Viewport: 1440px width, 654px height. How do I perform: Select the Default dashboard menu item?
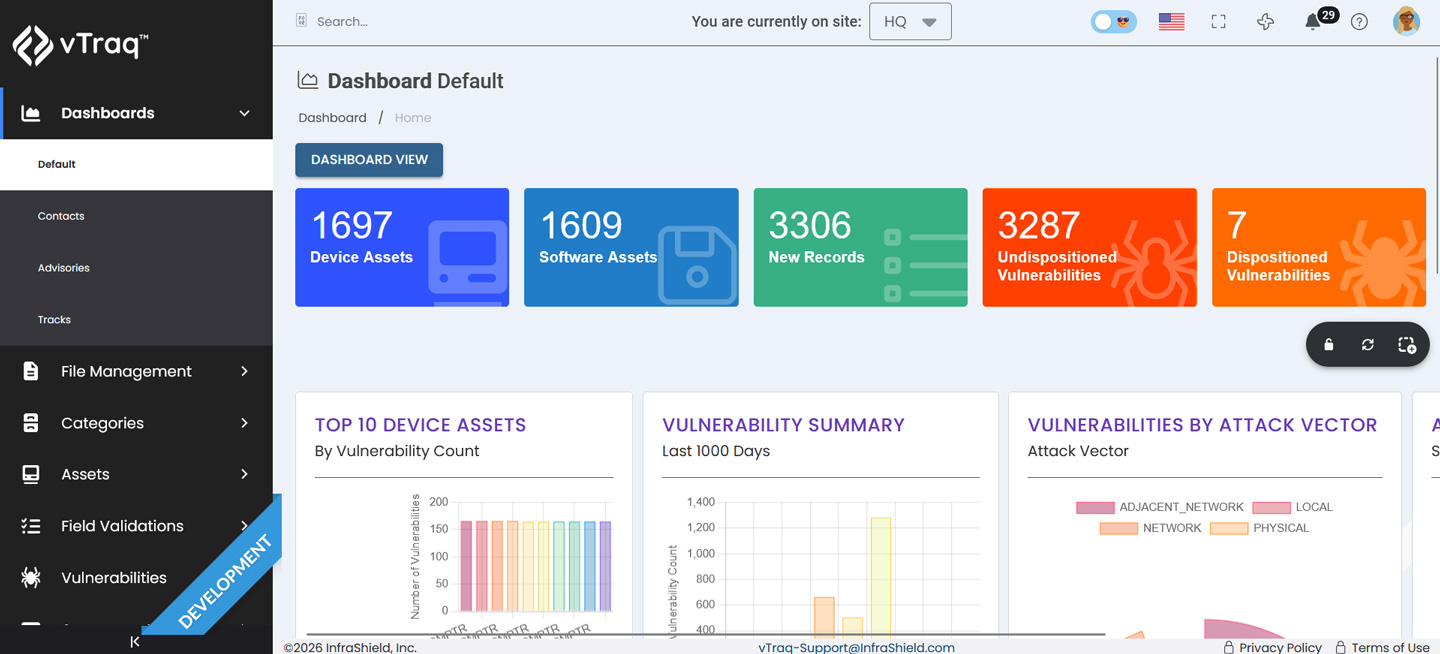(136, 164)
